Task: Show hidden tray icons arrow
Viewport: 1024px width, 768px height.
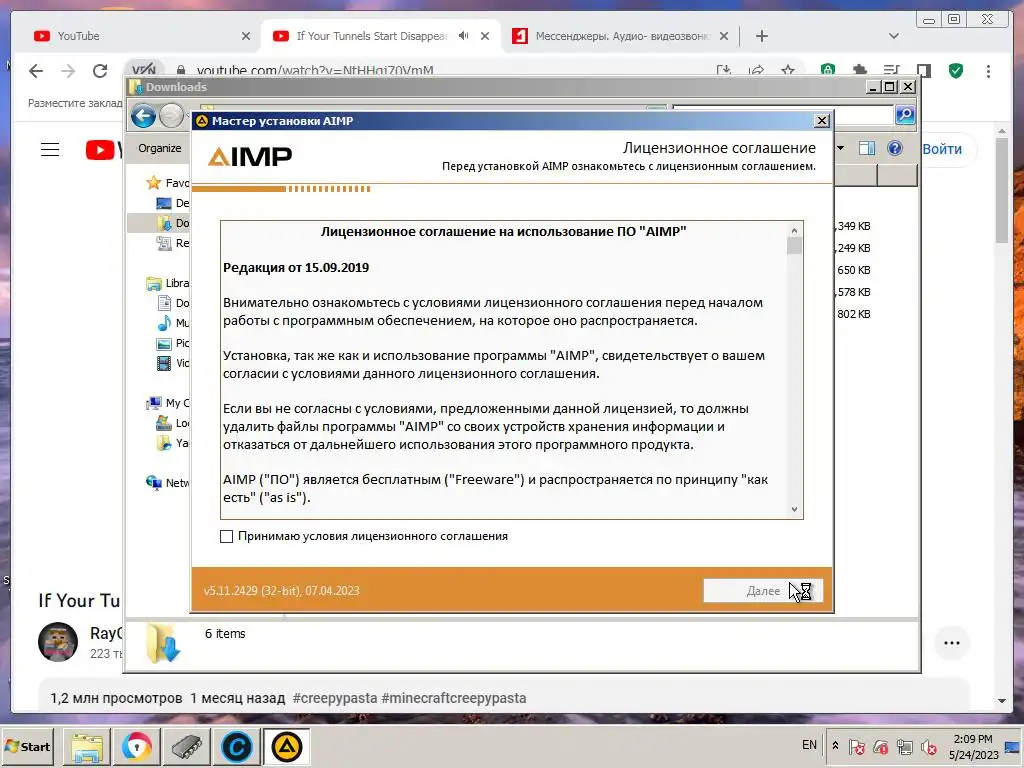Action: tap(835, 746)
